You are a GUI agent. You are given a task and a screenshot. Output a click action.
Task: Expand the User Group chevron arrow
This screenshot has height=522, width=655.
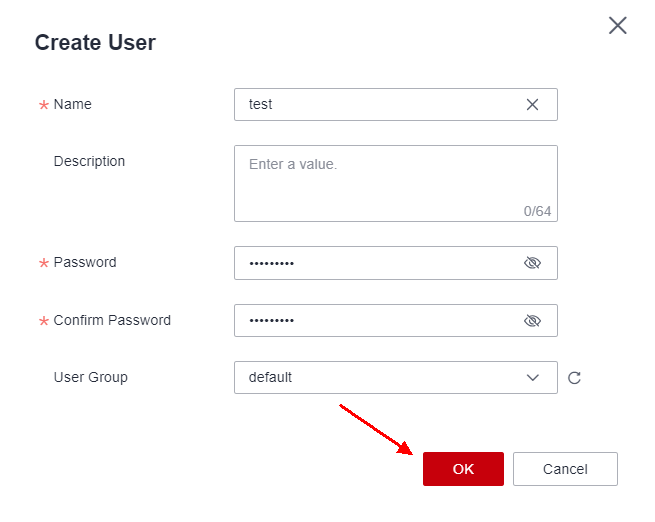click(x=532, y=378)
